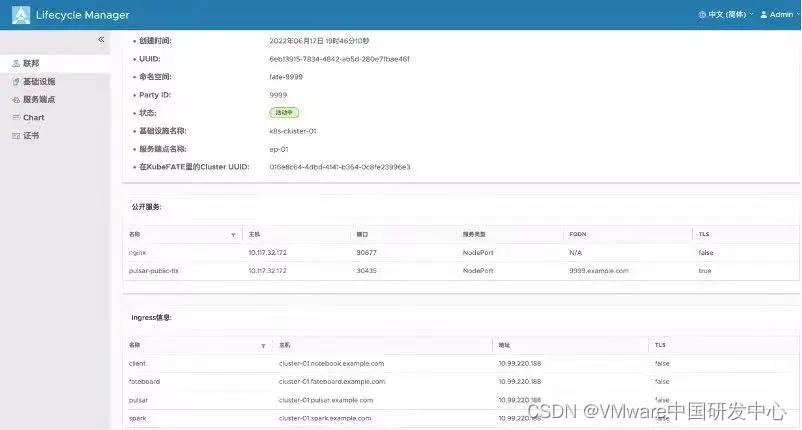Click the N/A FQDN cell
Image resolution: width=802 pixels, height=430 pixels.
575,253
